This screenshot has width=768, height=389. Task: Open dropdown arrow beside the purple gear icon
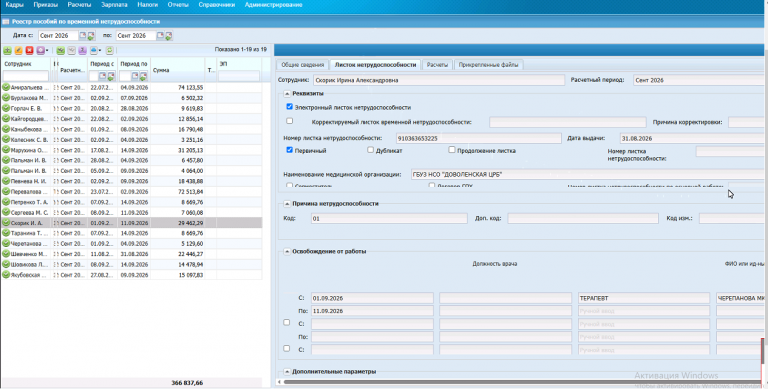(47, 50)
